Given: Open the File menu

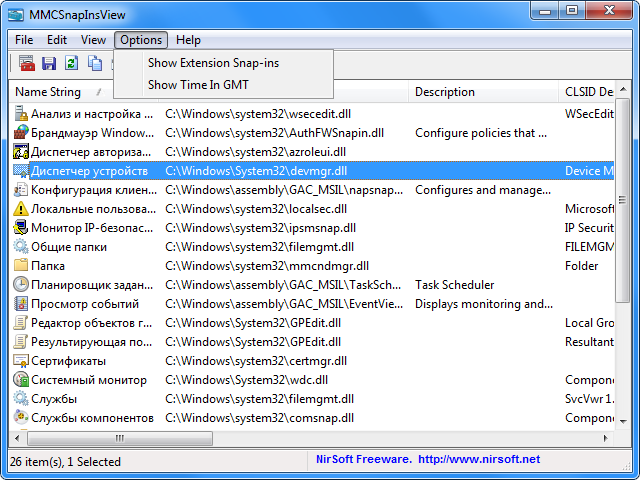Looking at the screenshot, I should [x=24, y=40].
